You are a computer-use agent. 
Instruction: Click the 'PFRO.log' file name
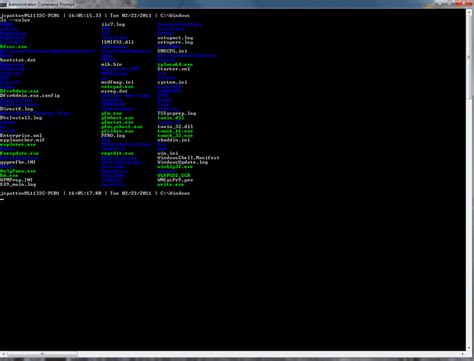[113, 136]
